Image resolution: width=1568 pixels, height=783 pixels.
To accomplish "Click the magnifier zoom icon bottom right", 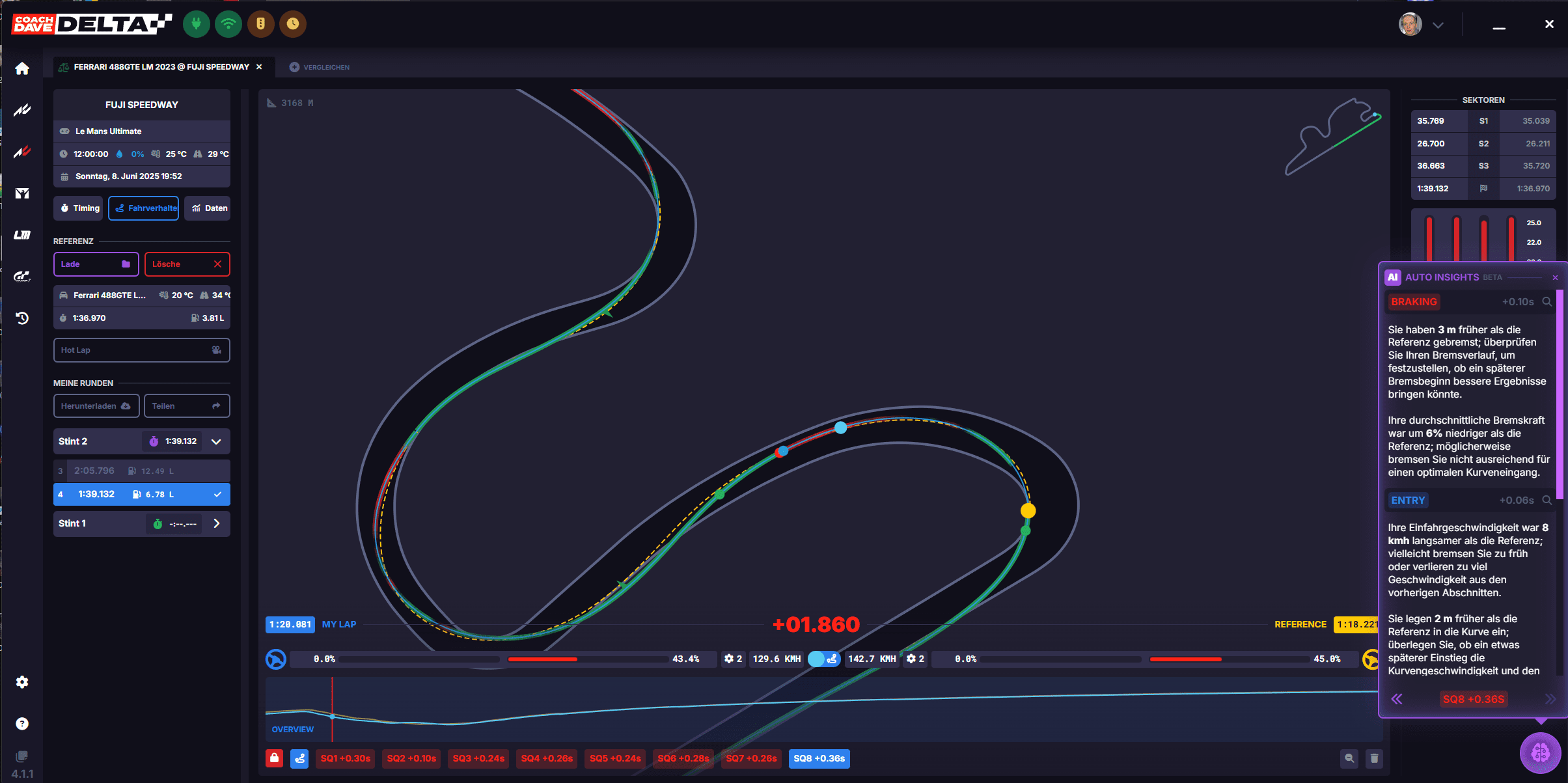I will click(x=1349, y=758).
